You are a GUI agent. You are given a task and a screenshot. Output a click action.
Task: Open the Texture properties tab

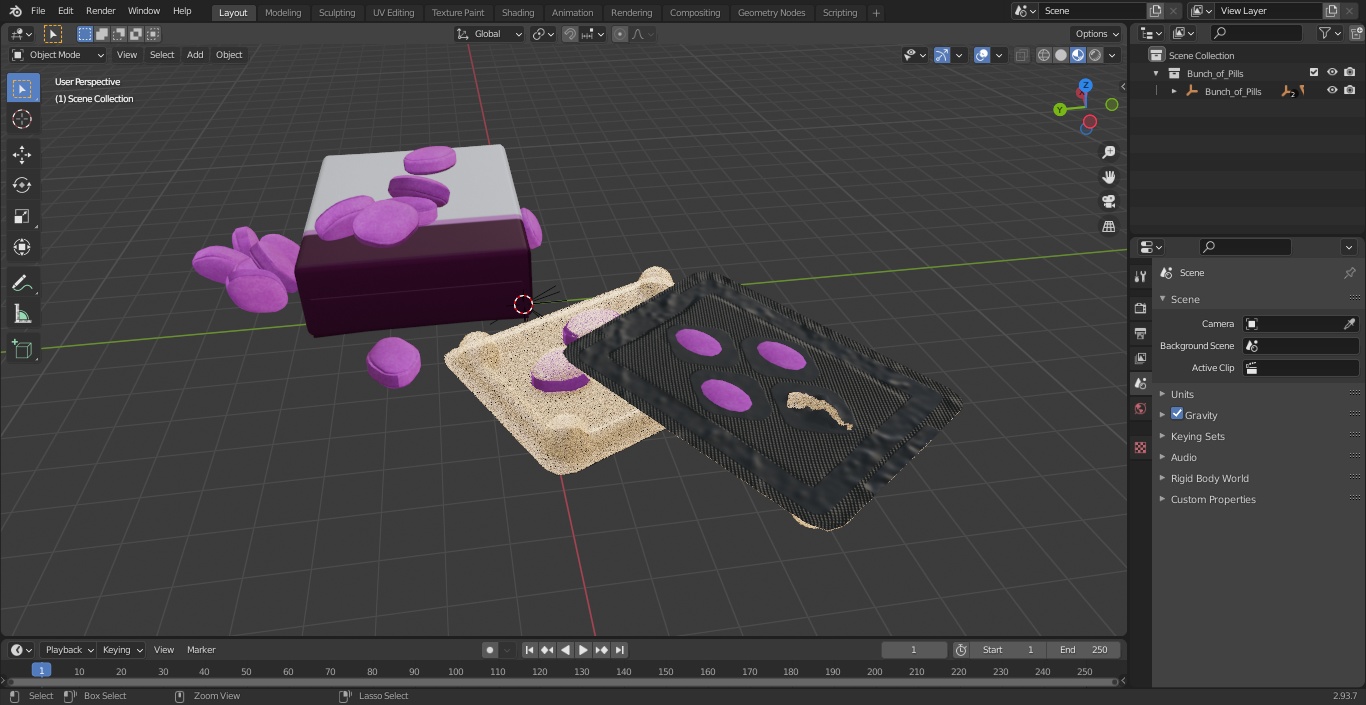tap(1140, 448)
